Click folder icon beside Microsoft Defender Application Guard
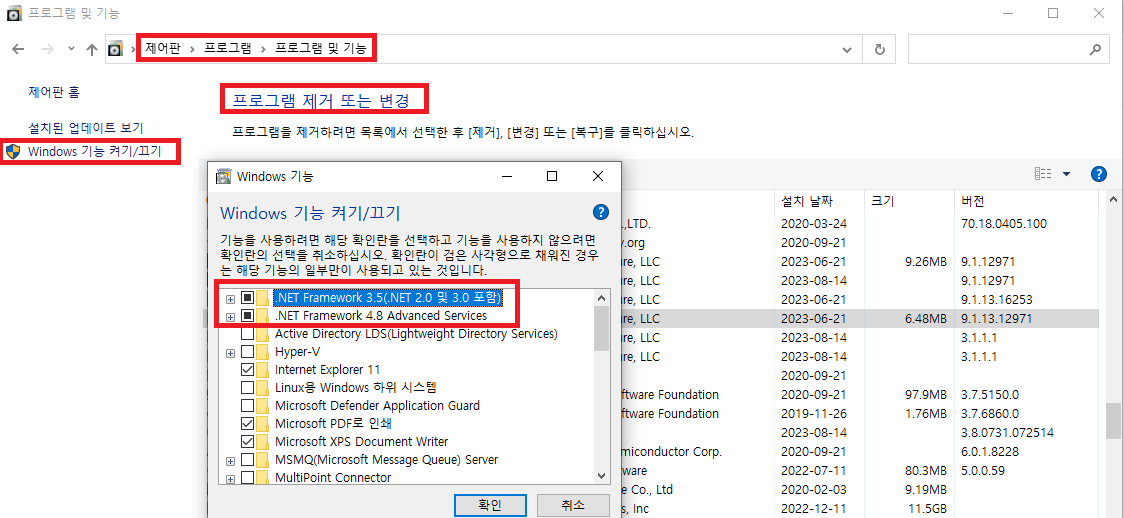Screen dimensions: 1124x518 (x=263, y=406)
